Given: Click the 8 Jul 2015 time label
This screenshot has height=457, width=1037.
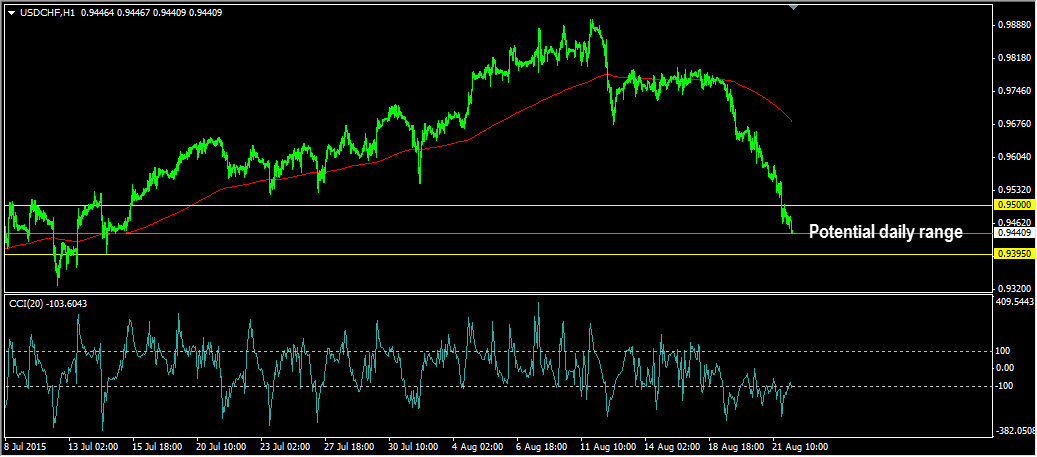Looking at the screenshot, I should (x=25, y=446).
